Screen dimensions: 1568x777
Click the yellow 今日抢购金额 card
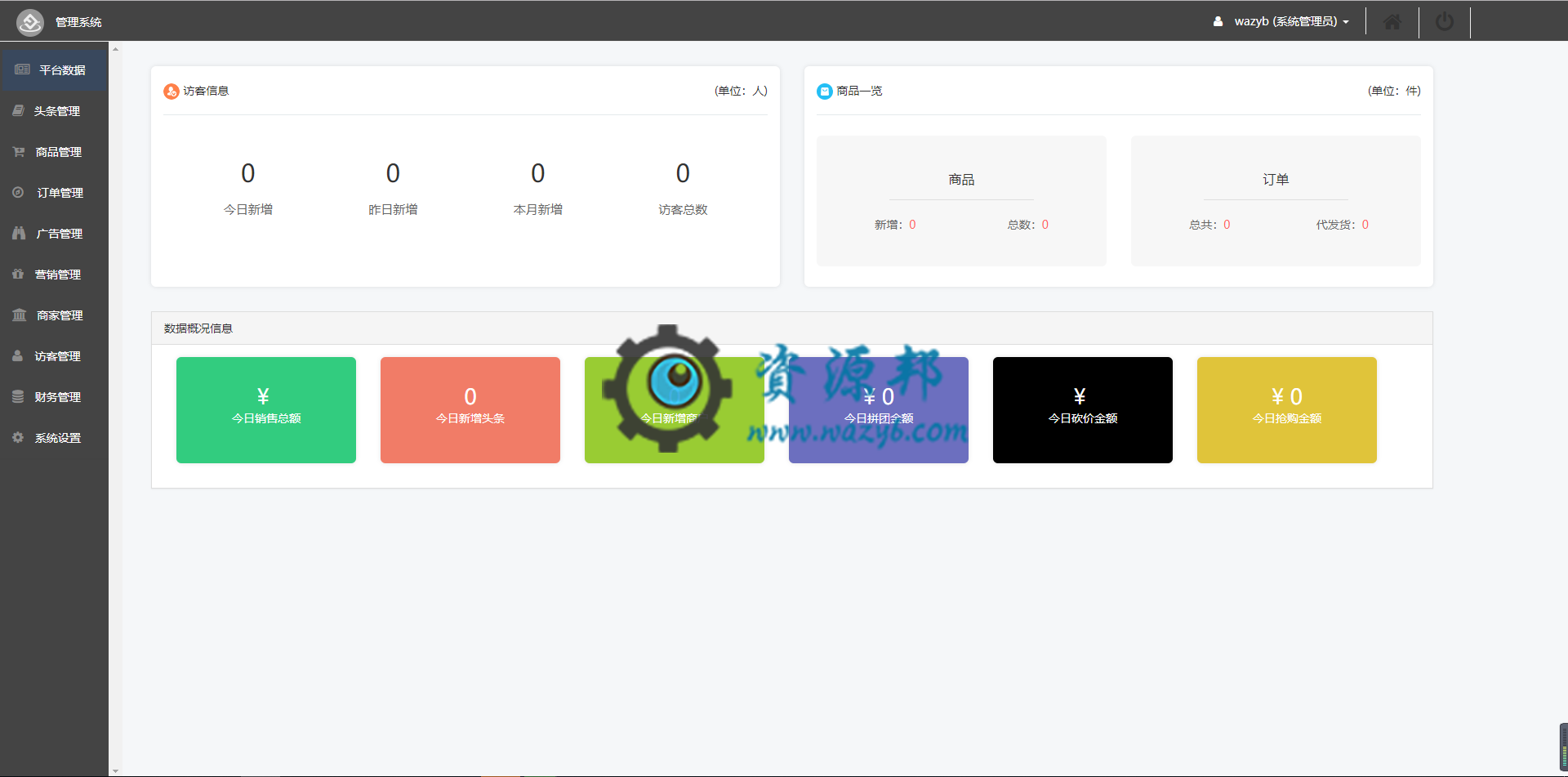[1287, 410]
